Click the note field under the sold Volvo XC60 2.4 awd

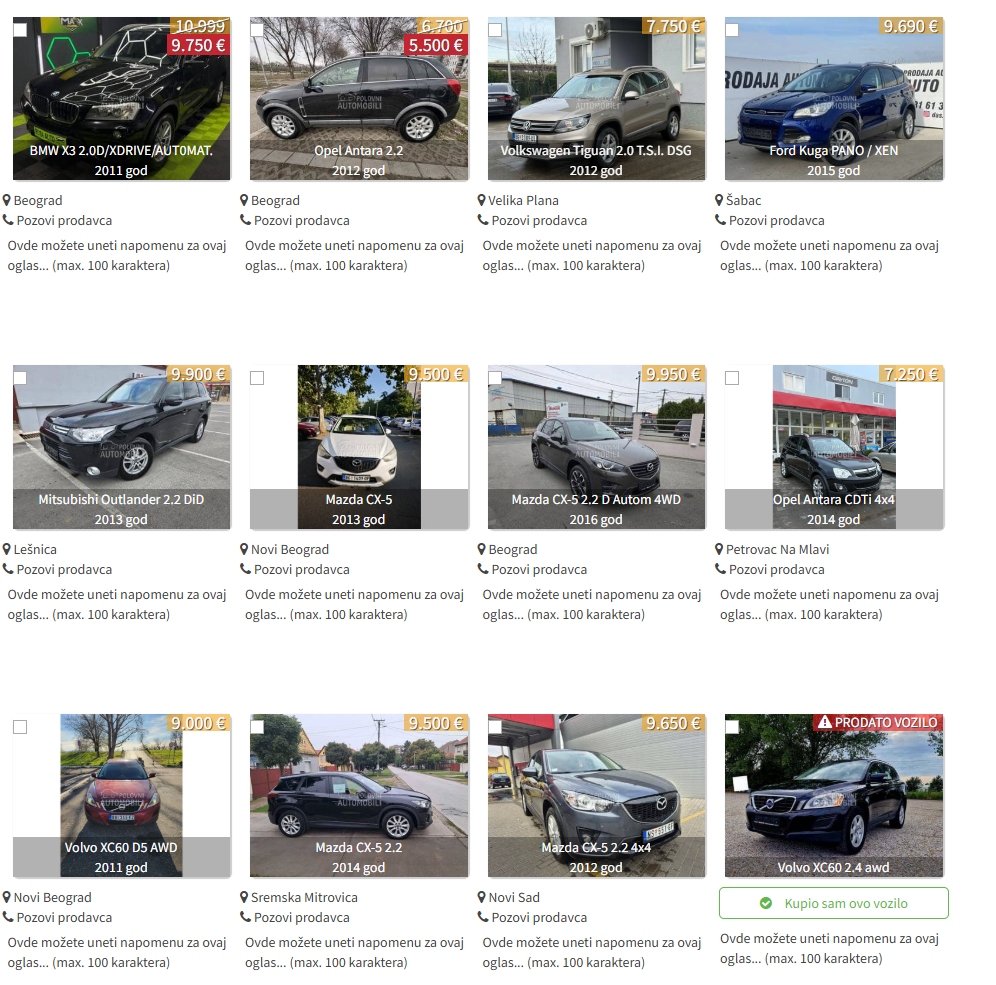pos(830,948)
